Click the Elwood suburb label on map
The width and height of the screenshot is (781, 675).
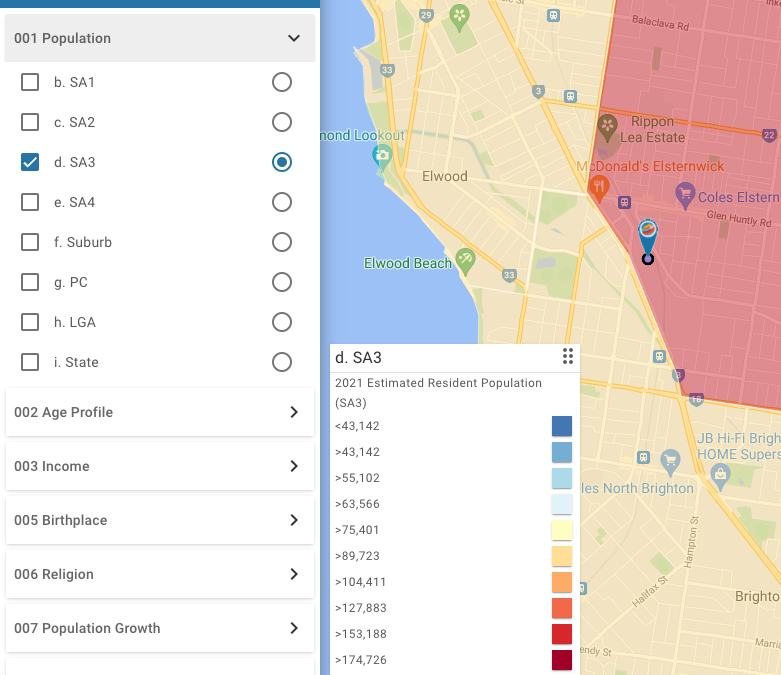444,176
